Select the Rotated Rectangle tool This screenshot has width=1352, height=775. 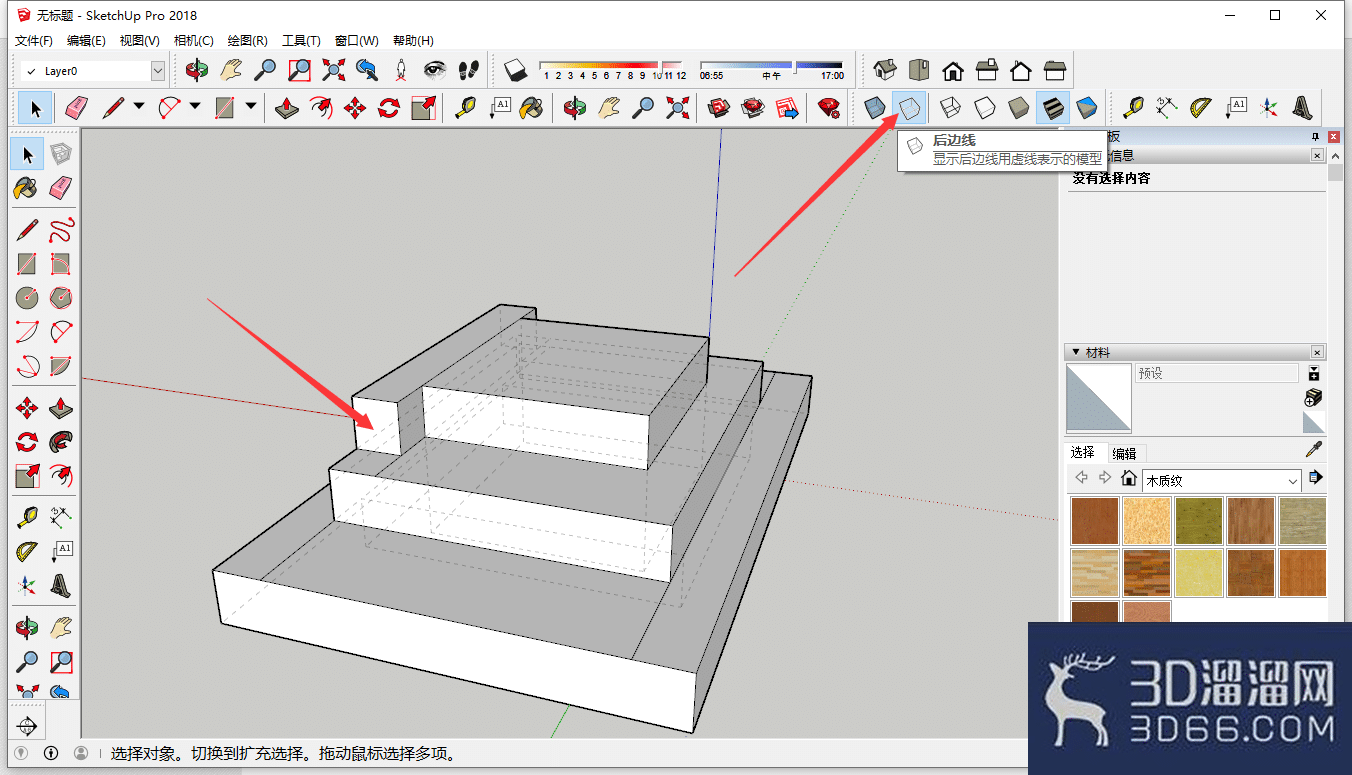click(x=61, y=264)
